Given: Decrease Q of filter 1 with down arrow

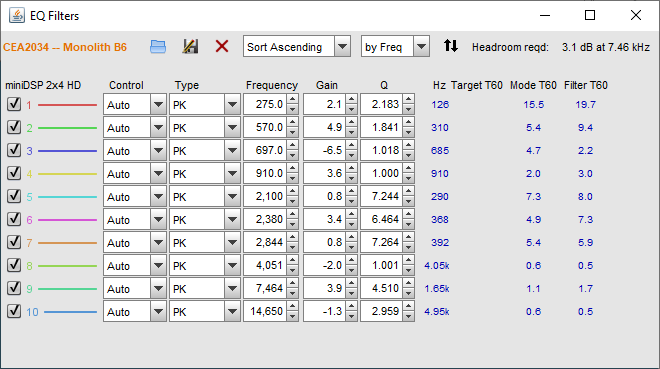Looking at the screenshot, I should coord(408,109).
